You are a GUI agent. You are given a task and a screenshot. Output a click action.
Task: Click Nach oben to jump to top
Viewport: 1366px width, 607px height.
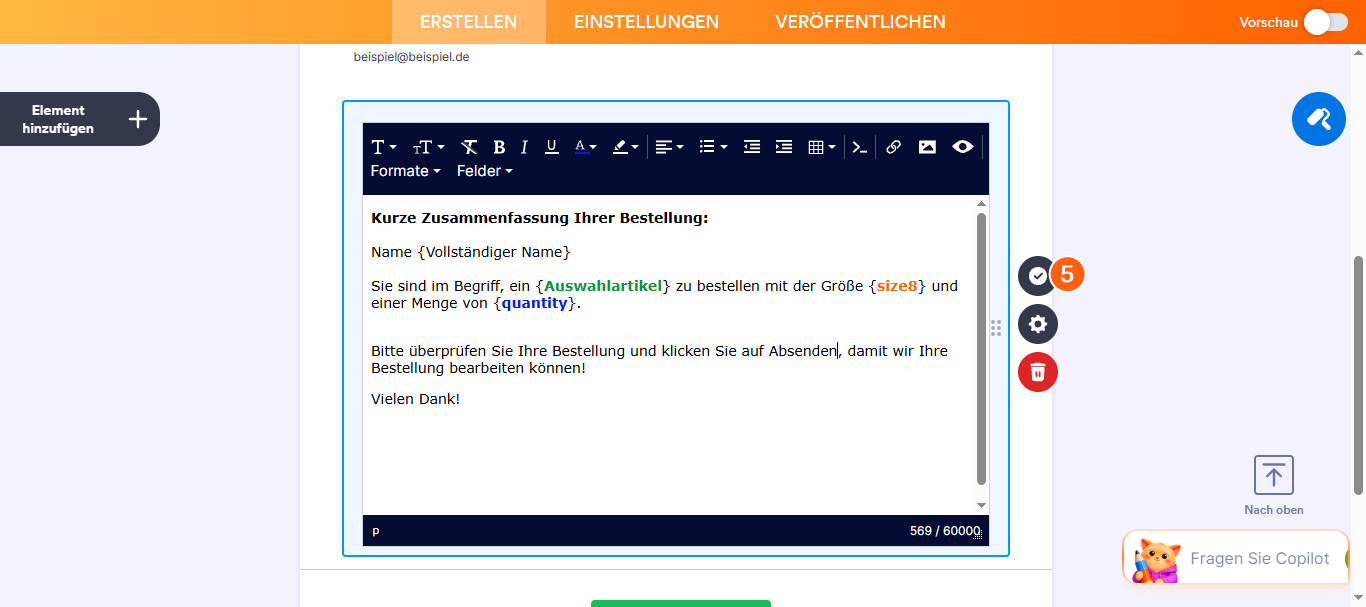coord(1274,486)
